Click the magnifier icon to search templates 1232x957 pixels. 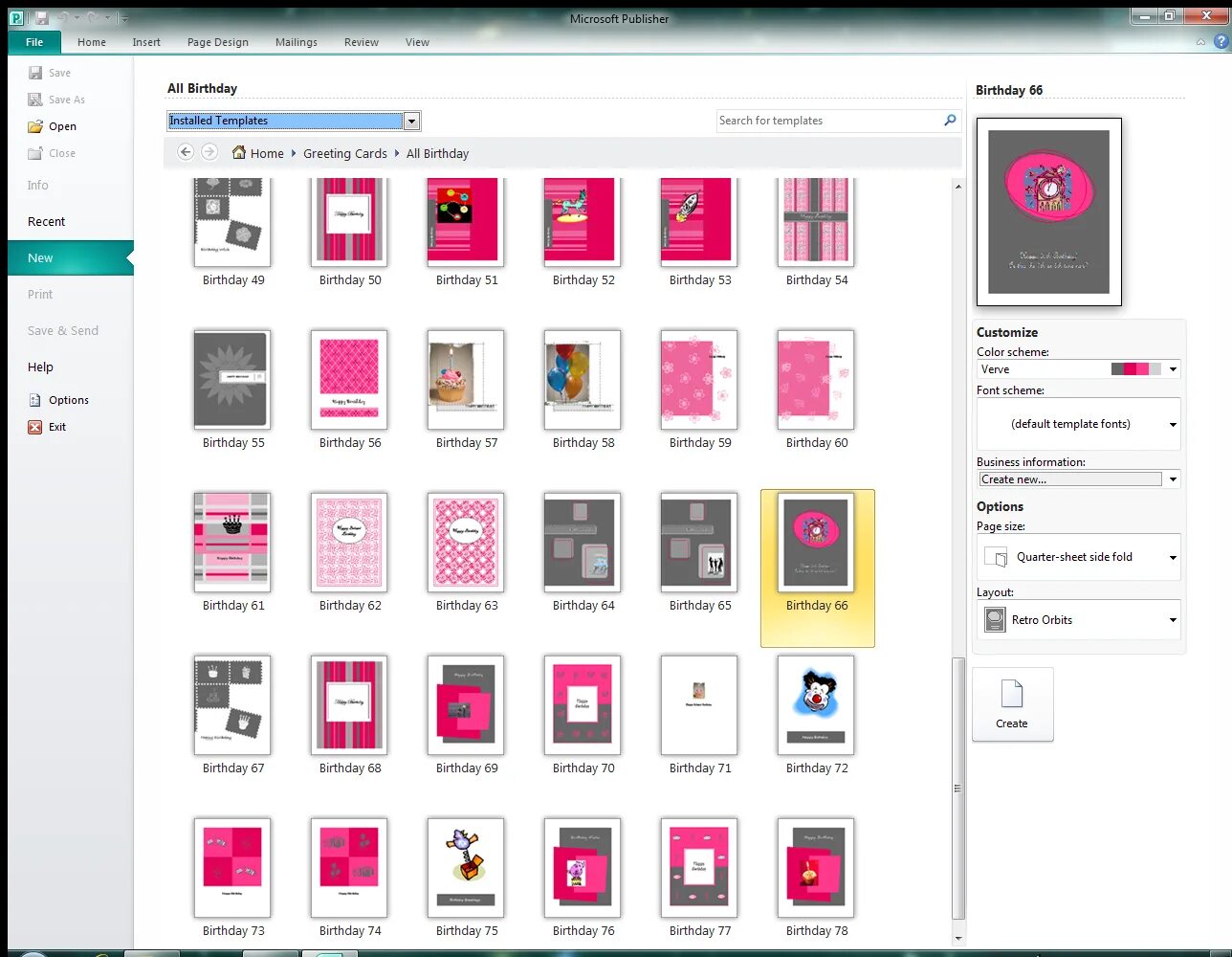(x=948, y=121)
